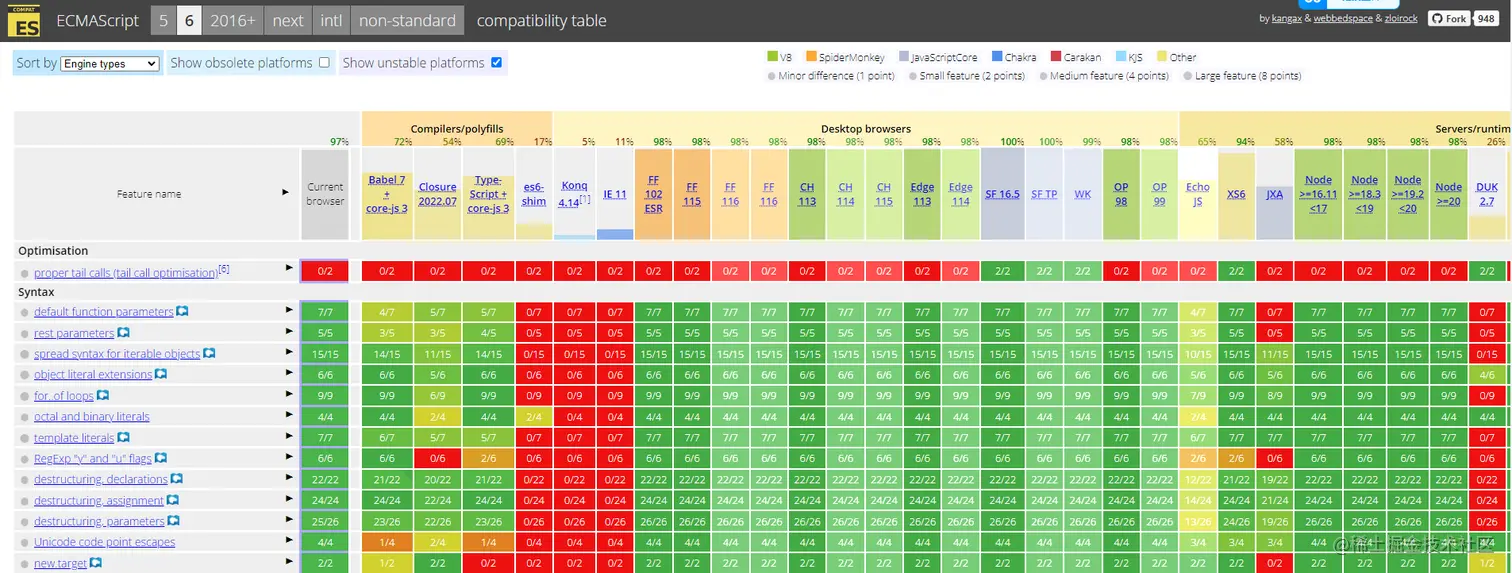Image resolution: width=1512 pixels, height=573 pixels.
Task: Open blue reference icon beside destructuring, declarations
Action: click(176, 480)
